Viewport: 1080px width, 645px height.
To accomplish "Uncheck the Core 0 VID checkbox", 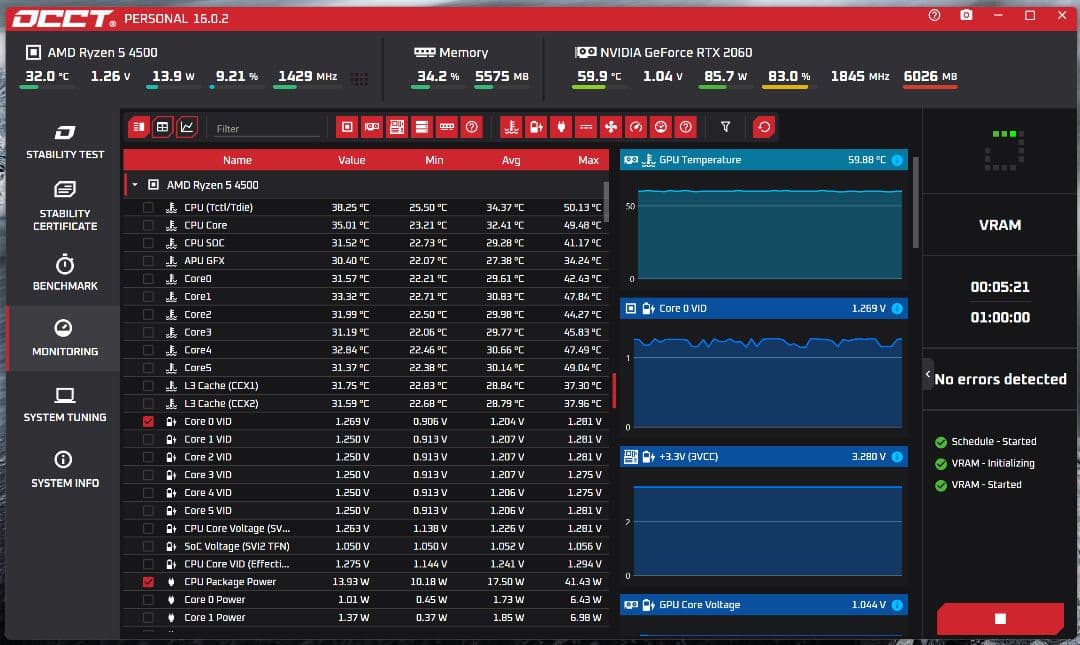I will (x=148, y=422).
